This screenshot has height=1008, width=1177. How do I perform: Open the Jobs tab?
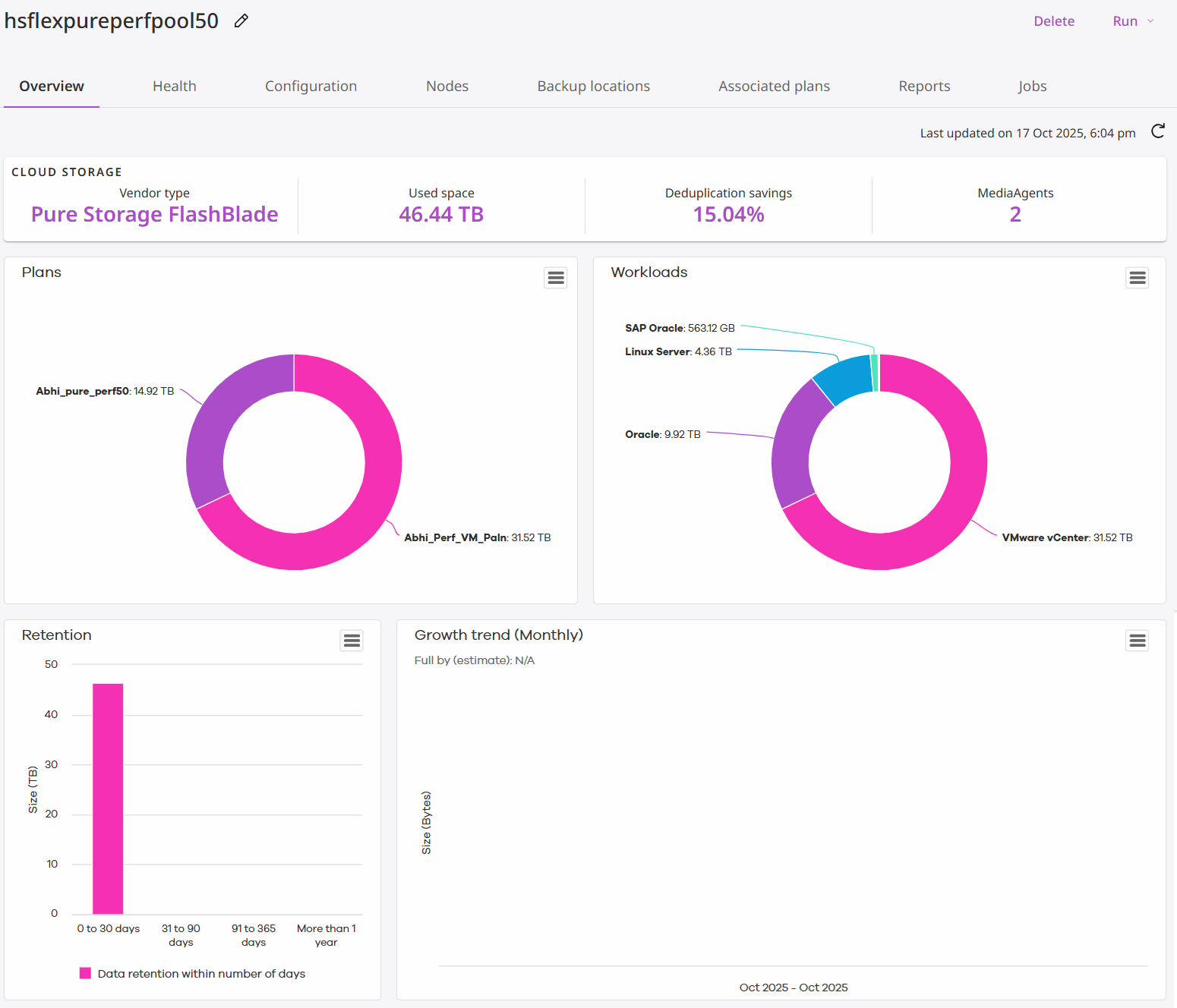[x=1032, y=86]
